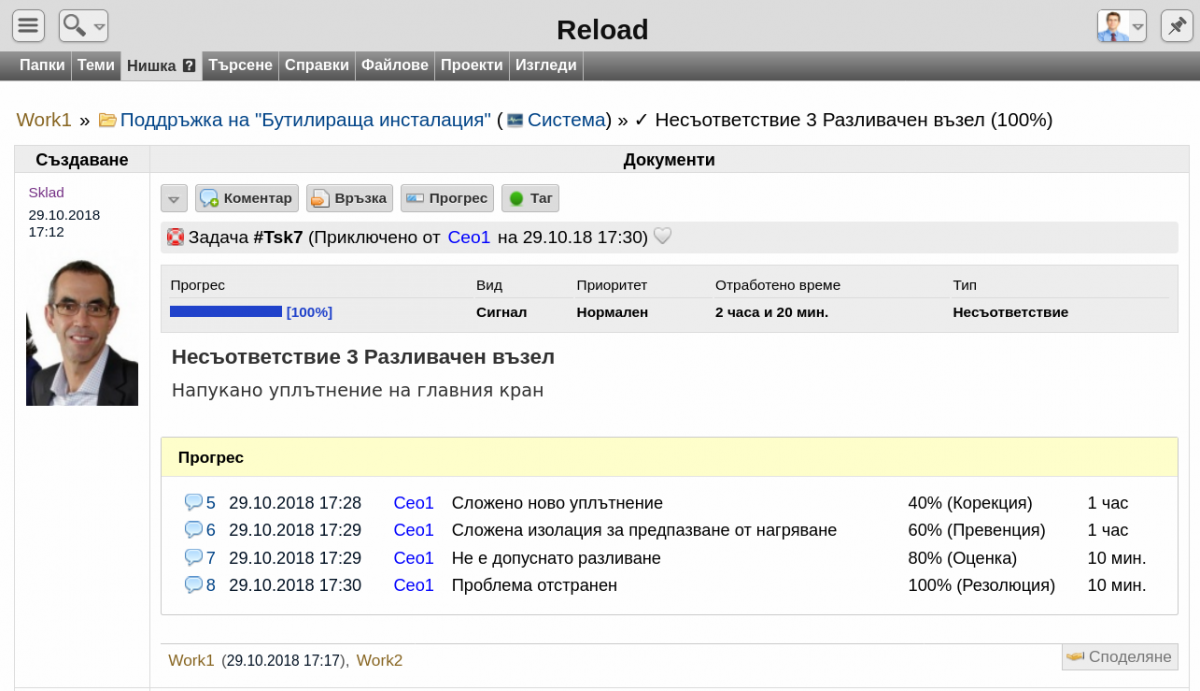The width and height of the screenshot is (1200, 691).
Task: Click the blue 100% progress bar
Action: [226, 312]
